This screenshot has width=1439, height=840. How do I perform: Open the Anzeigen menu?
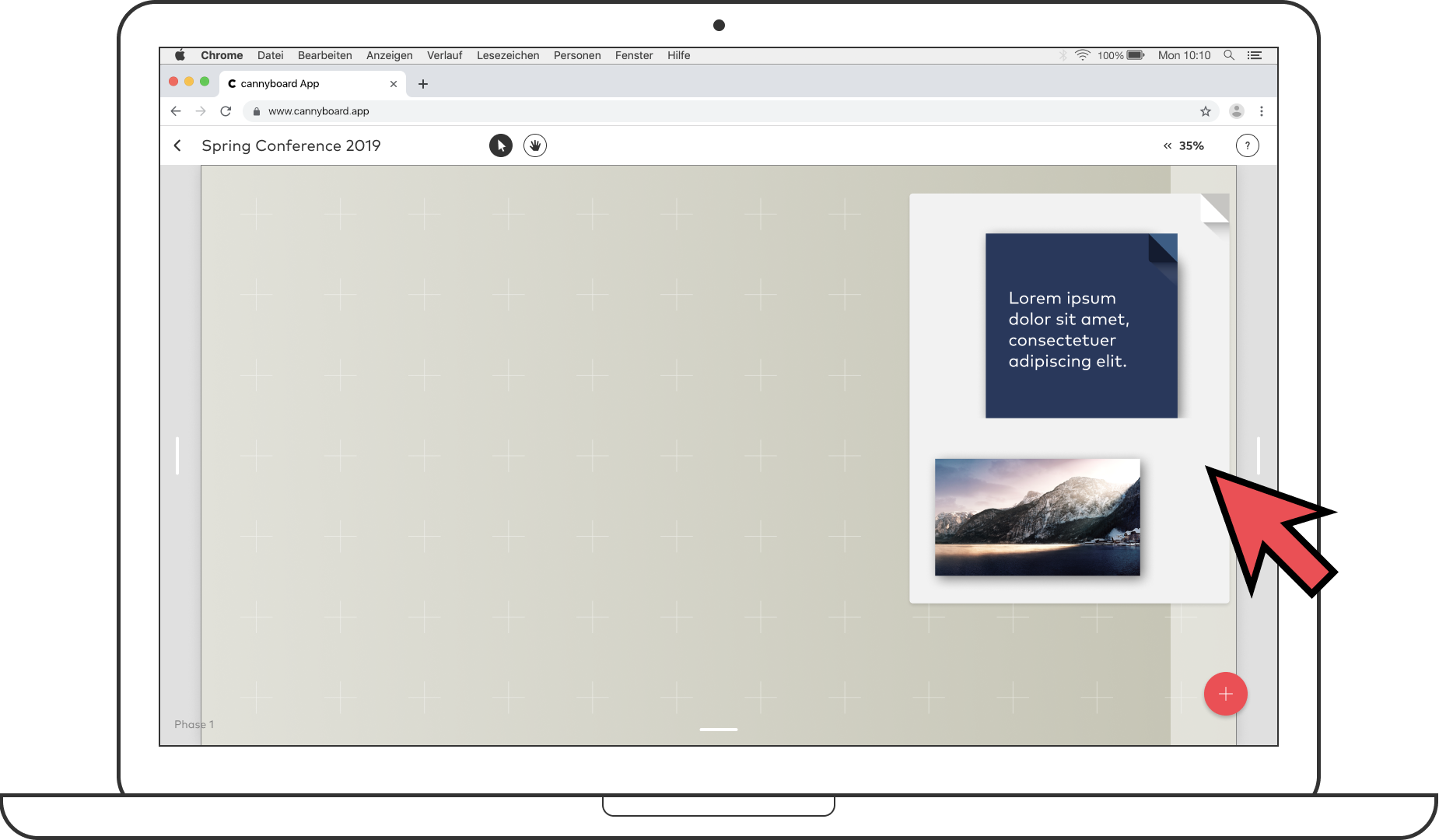tap(390, 55)
